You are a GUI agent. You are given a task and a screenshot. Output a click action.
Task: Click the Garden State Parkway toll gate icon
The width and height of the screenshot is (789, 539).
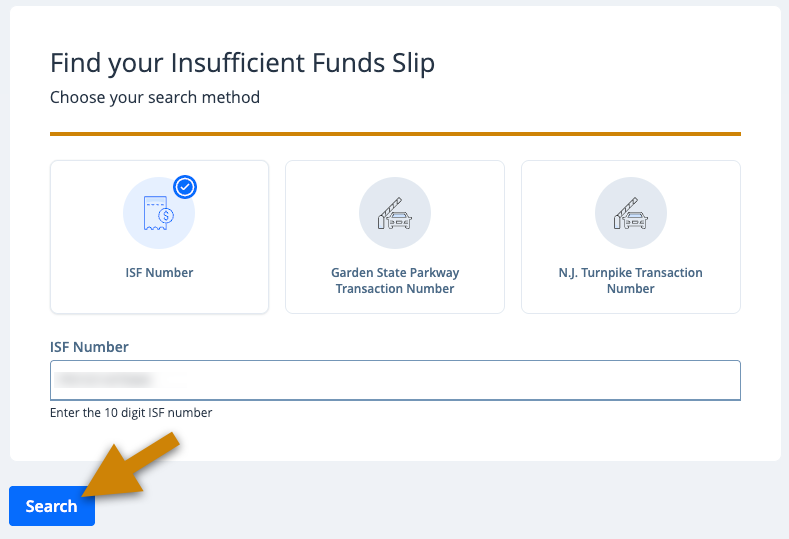point(395,213)
